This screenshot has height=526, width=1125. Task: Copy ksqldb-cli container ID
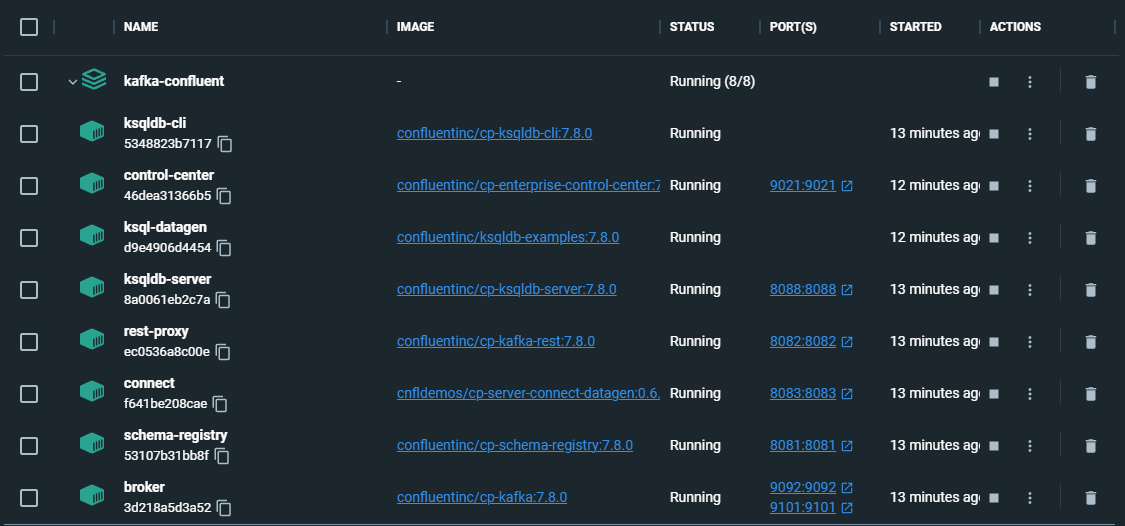pyautogui.click(x=225, y=144)
